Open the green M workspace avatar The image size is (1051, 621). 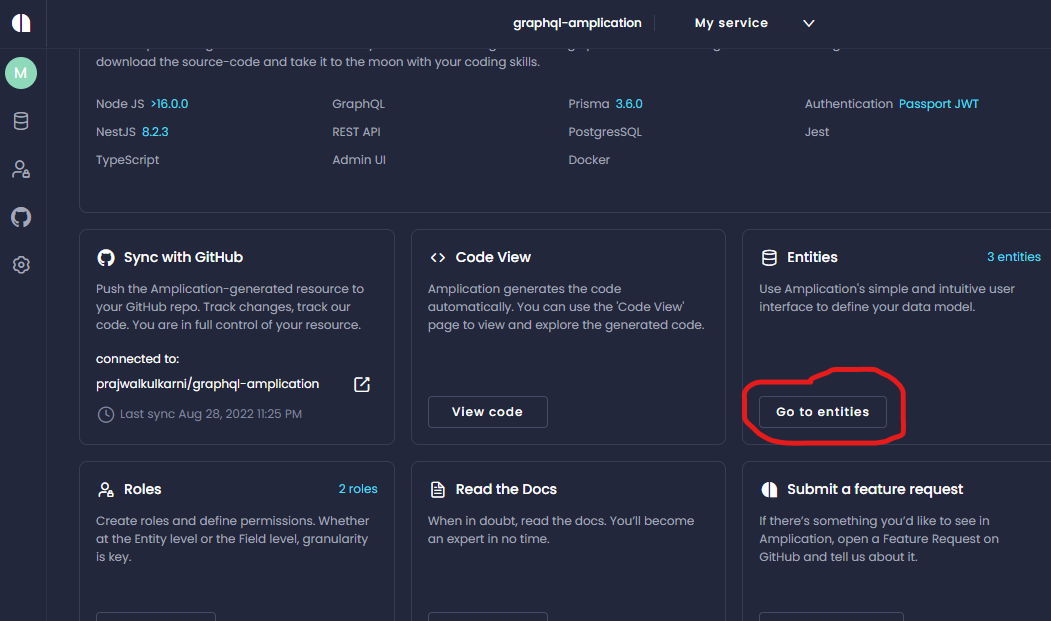pos(21,73)
